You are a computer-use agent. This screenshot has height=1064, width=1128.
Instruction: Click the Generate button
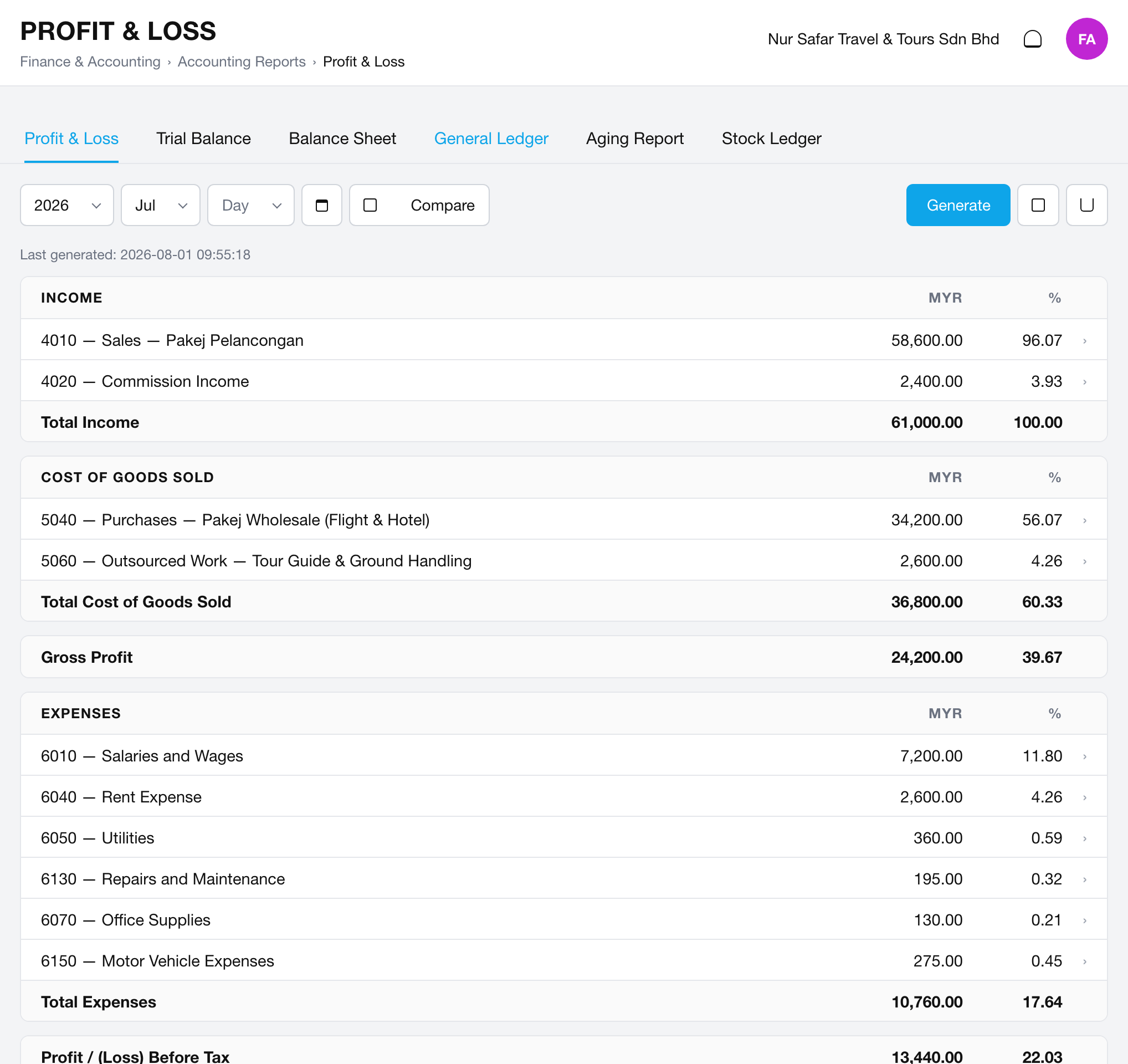tap(958, 205)
